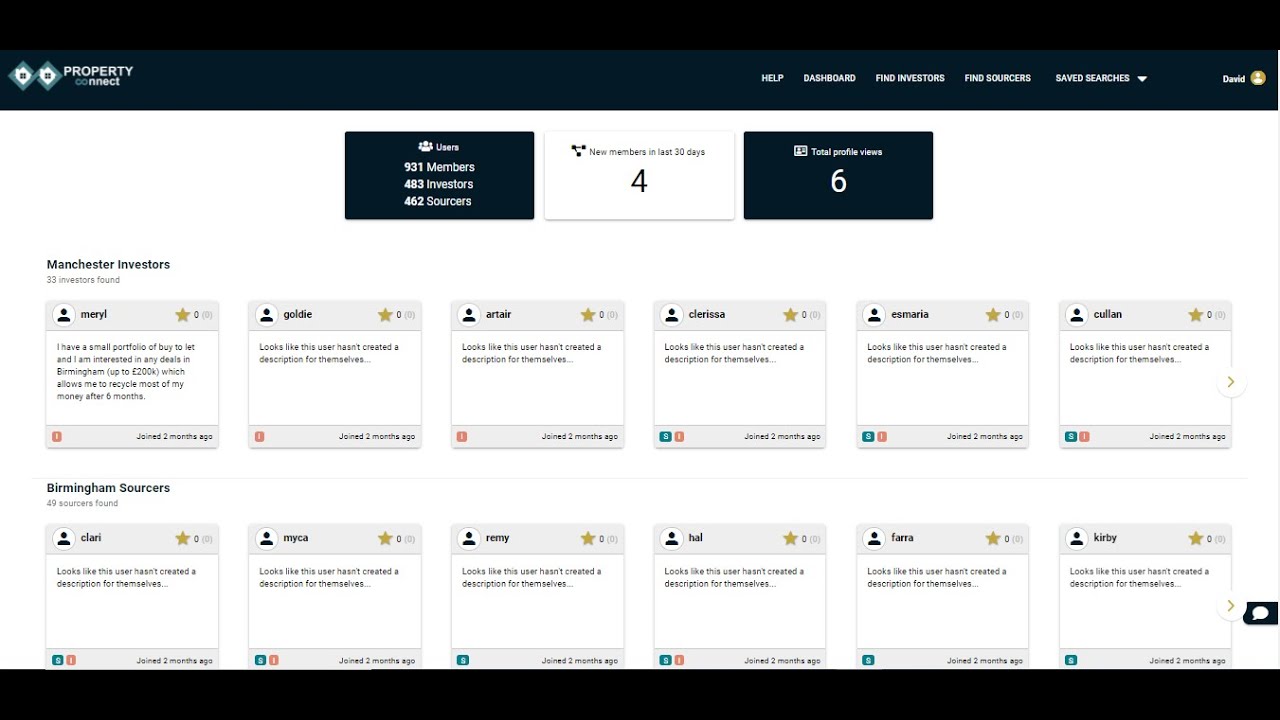The height and width of the screenshot is (720, 1280).
Task: Go to the Dashboard page
Action: [x=829, y=78]
